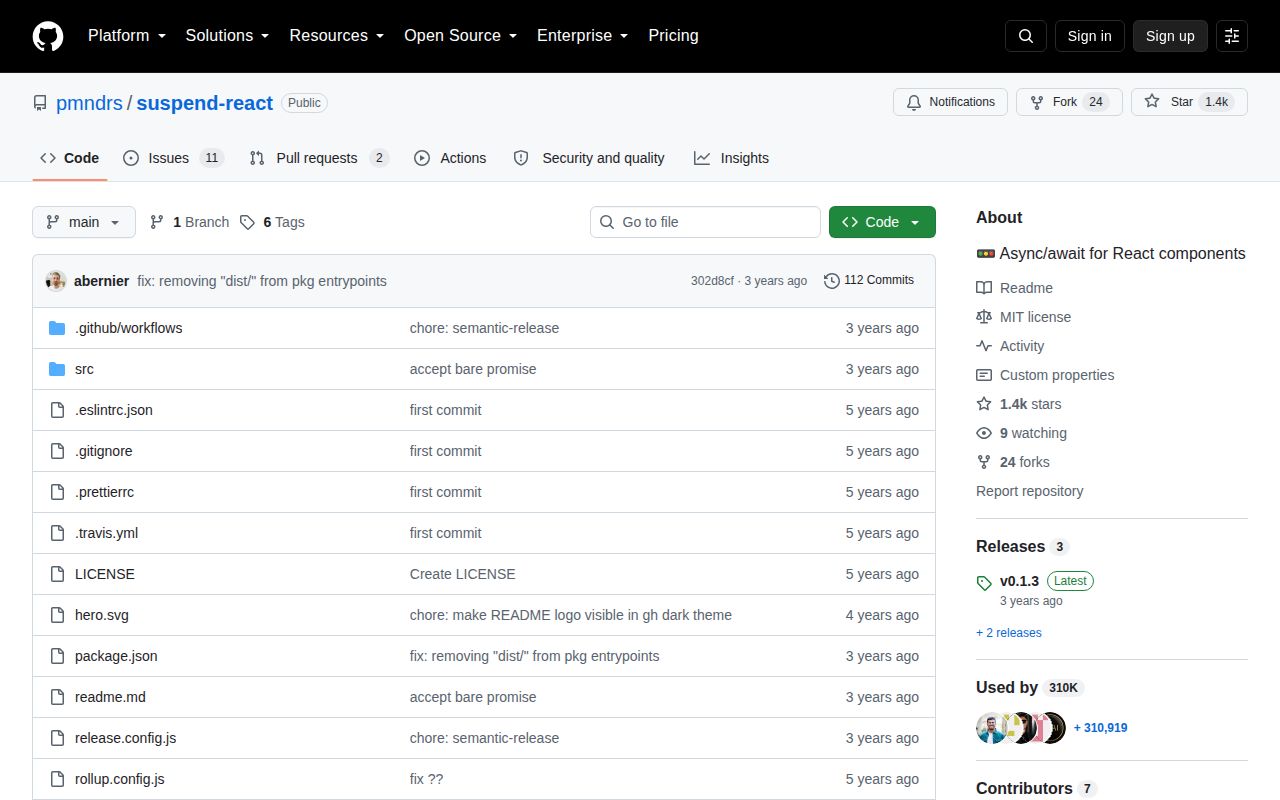The width and height of the screenshot is (1280, 800).
Task: Click folder icon for src
Action: (x=57, y=369)
